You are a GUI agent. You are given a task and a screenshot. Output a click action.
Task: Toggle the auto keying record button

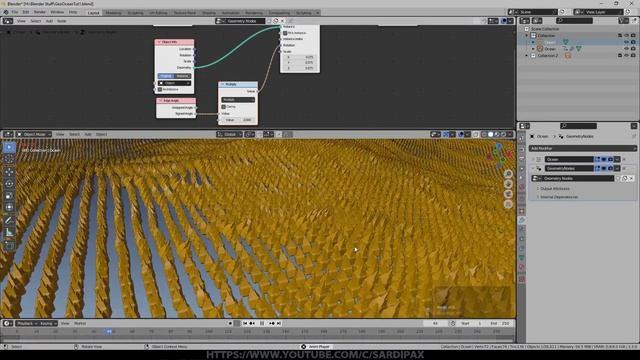click(230, 323)
